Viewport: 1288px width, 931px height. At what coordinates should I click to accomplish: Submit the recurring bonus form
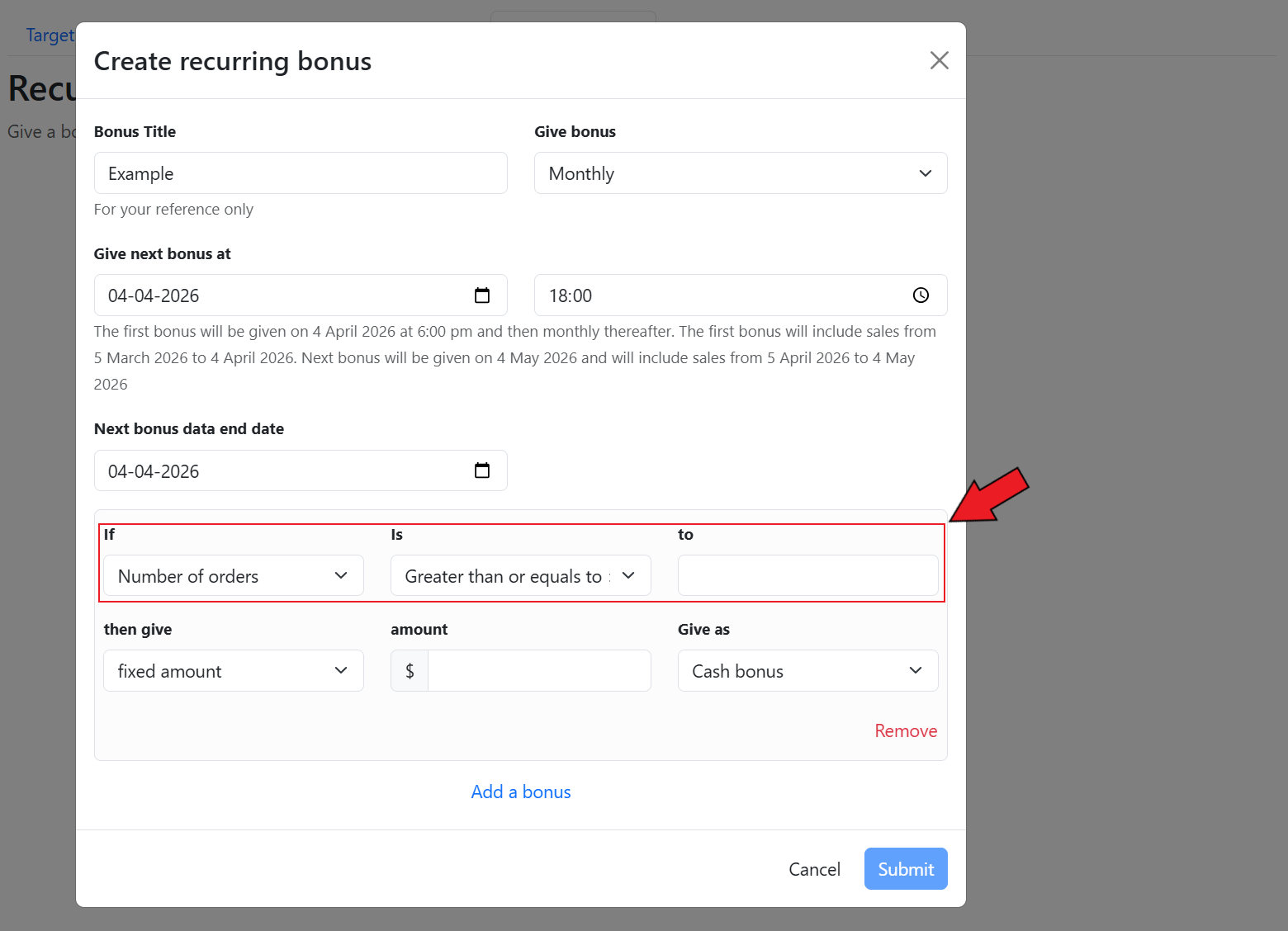(x=905, y=869)
